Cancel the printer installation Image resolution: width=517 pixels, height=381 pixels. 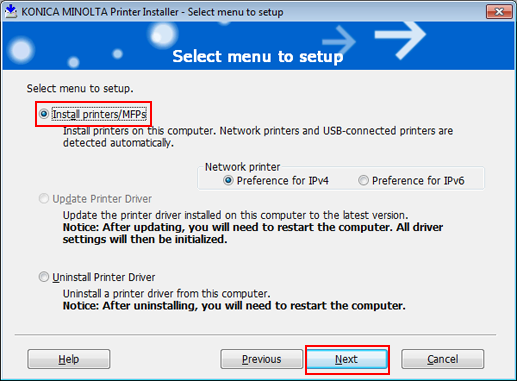(x=442, y=359)
